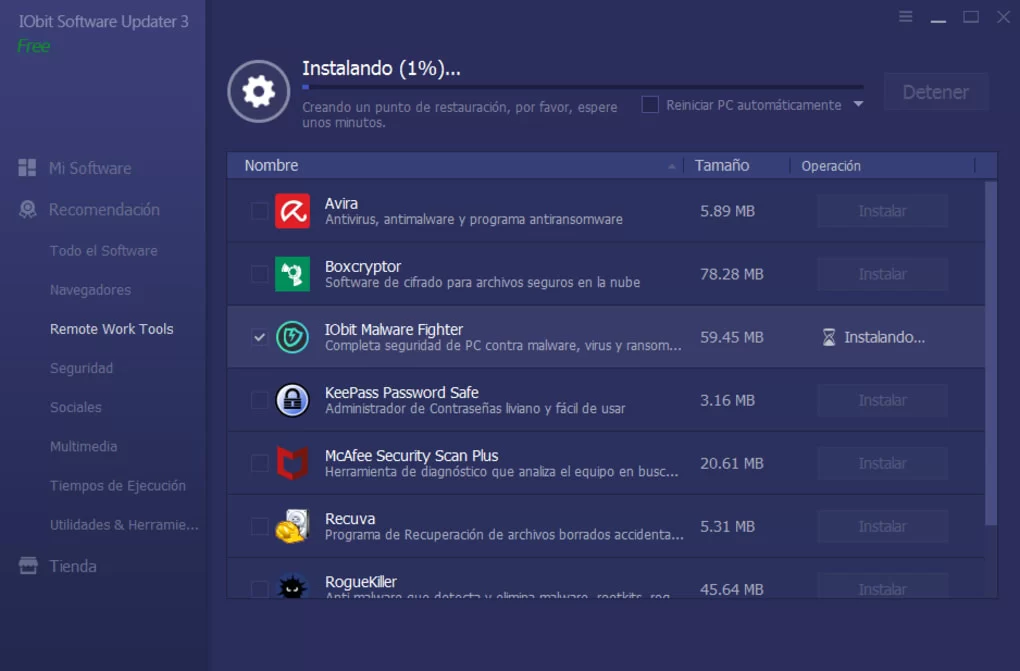The width and height of the screenshot is (1020, 671).
Task: Open Mi Software section
Action: point(90,168)
